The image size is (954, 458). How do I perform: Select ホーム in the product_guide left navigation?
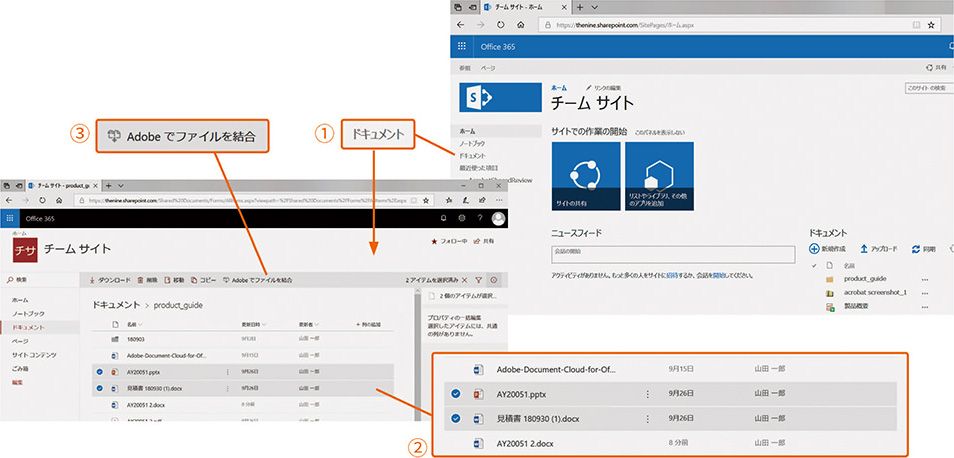click(x=20, y=300)
